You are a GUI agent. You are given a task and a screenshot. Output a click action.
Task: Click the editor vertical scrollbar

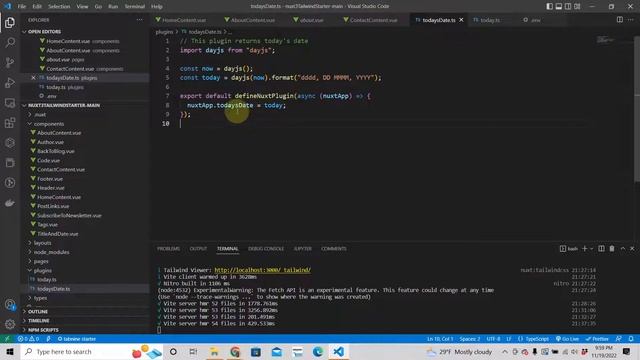click(637, 110)
